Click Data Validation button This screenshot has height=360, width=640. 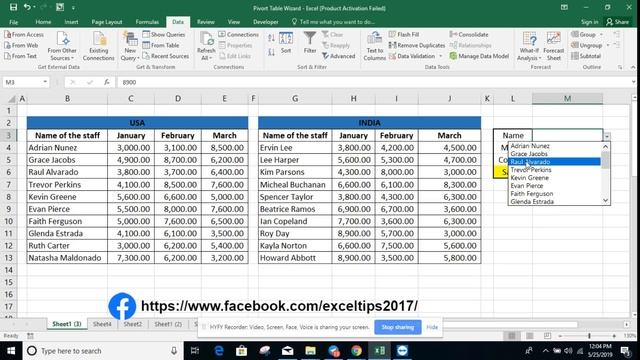(412, 56)
